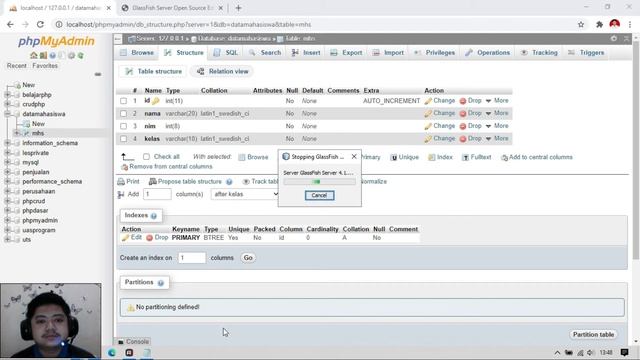Click page settings gear in breadcrumb bar
Image resolution: width=640 pixels, height=360 pixels.
click(614, 38)
